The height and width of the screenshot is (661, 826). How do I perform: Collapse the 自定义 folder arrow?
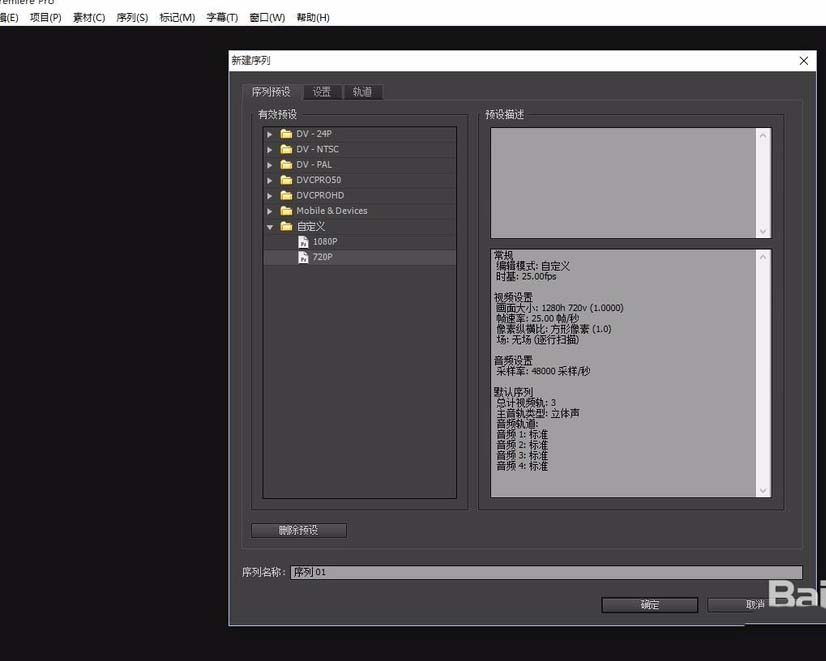270,227
